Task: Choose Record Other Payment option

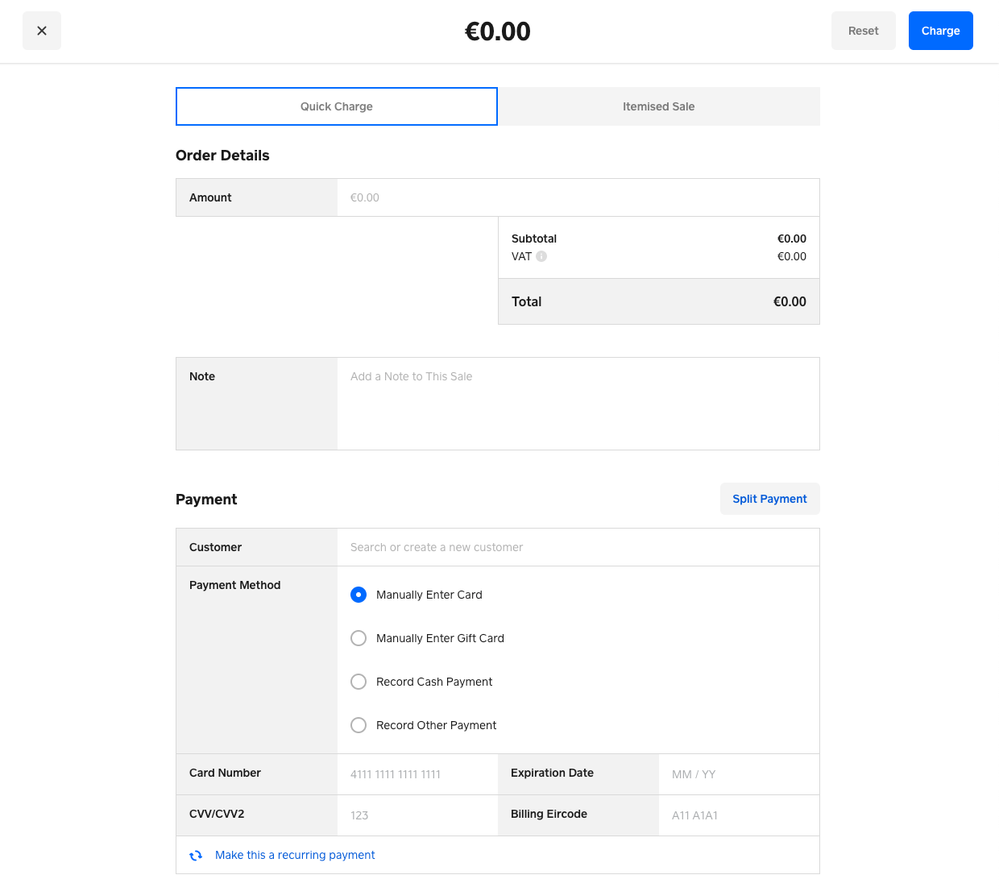Action: 358,725
